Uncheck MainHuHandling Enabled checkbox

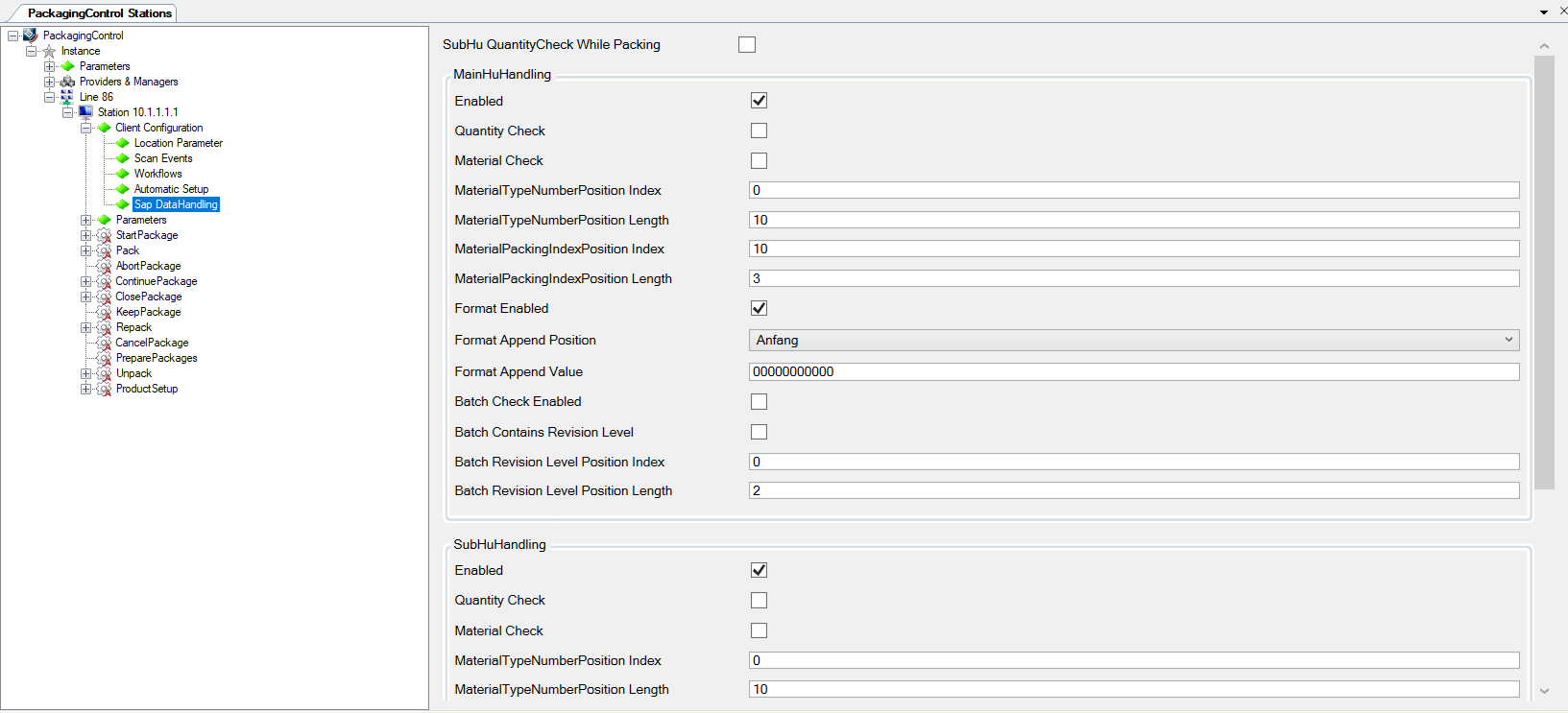coord(759,101)
